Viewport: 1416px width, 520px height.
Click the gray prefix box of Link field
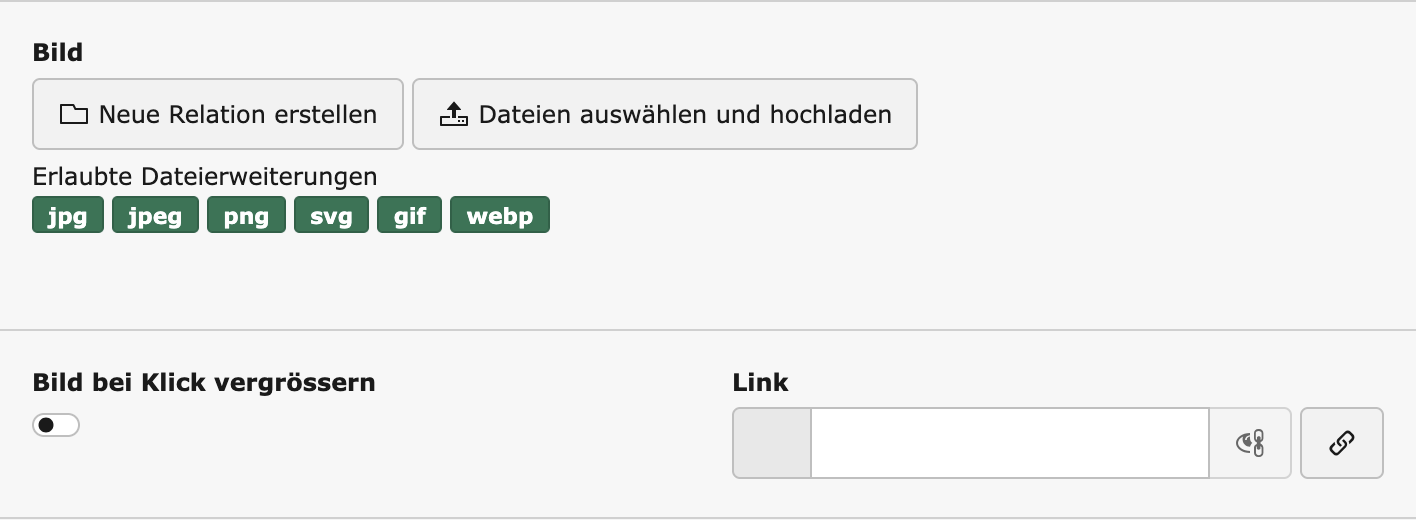point(771,443)
